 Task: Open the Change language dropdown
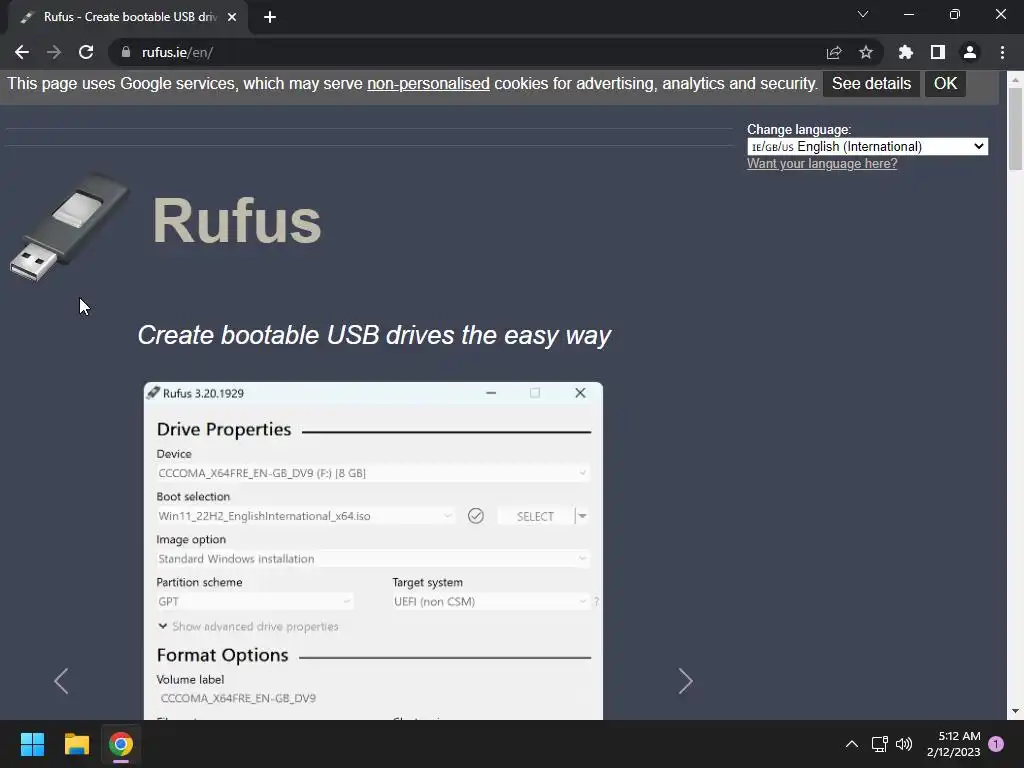click(867, 146)
